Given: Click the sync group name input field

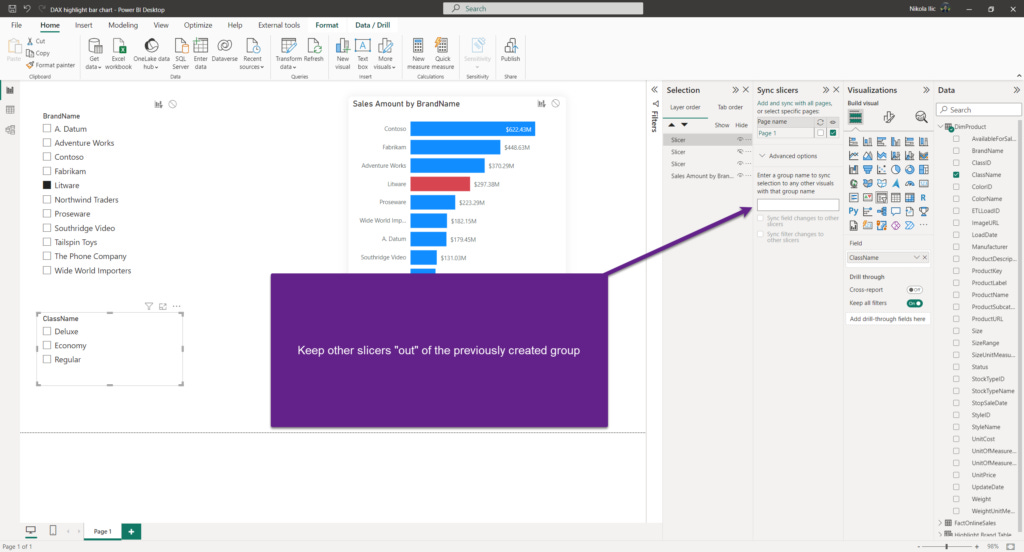Looking at the screenshot, I should [797, 205].
